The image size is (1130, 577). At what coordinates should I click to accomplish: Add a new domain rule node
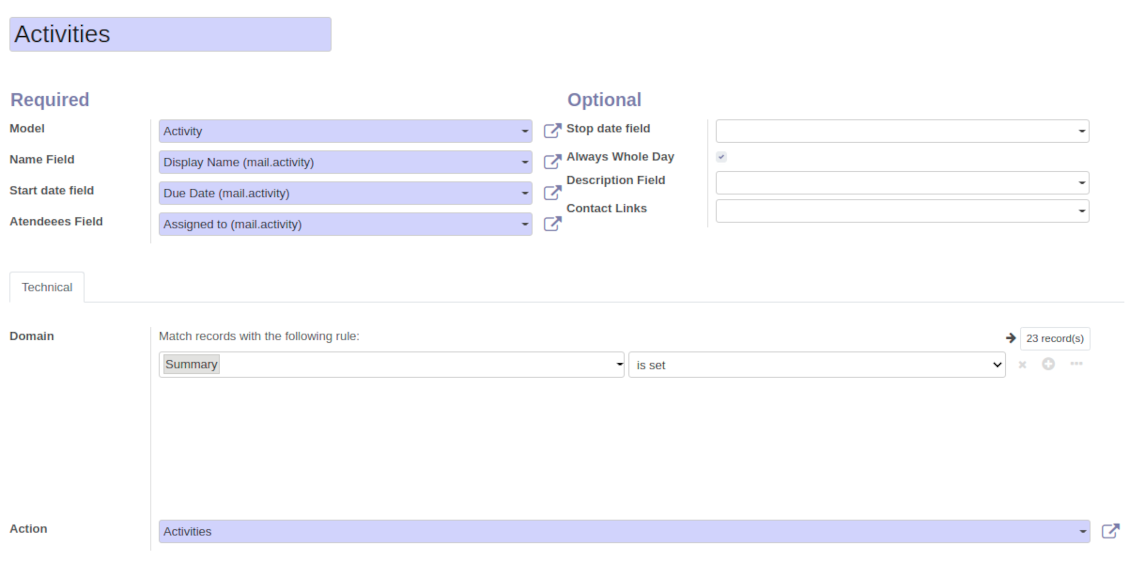(1048, 364)
